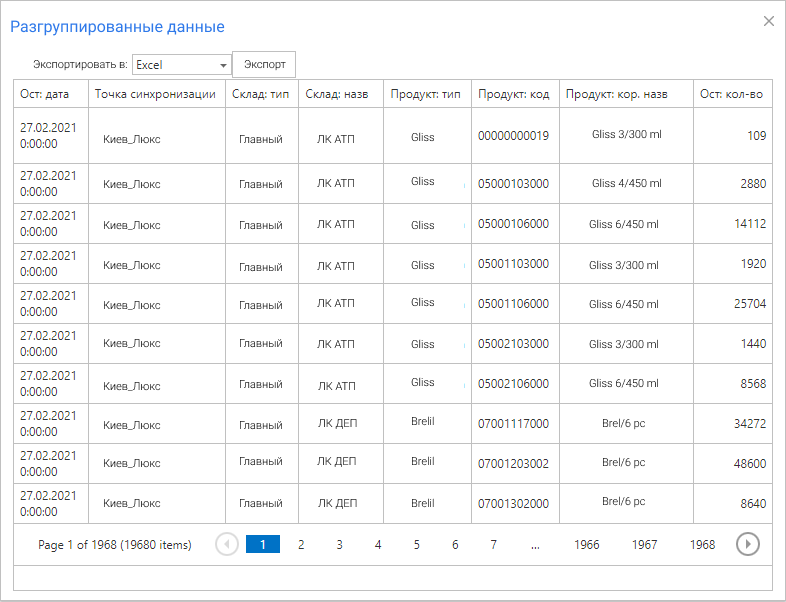The width and height of the screenshot is (786, 602).
Task: Select product code 05002103000 cell
Action: (x=515, y=344)
